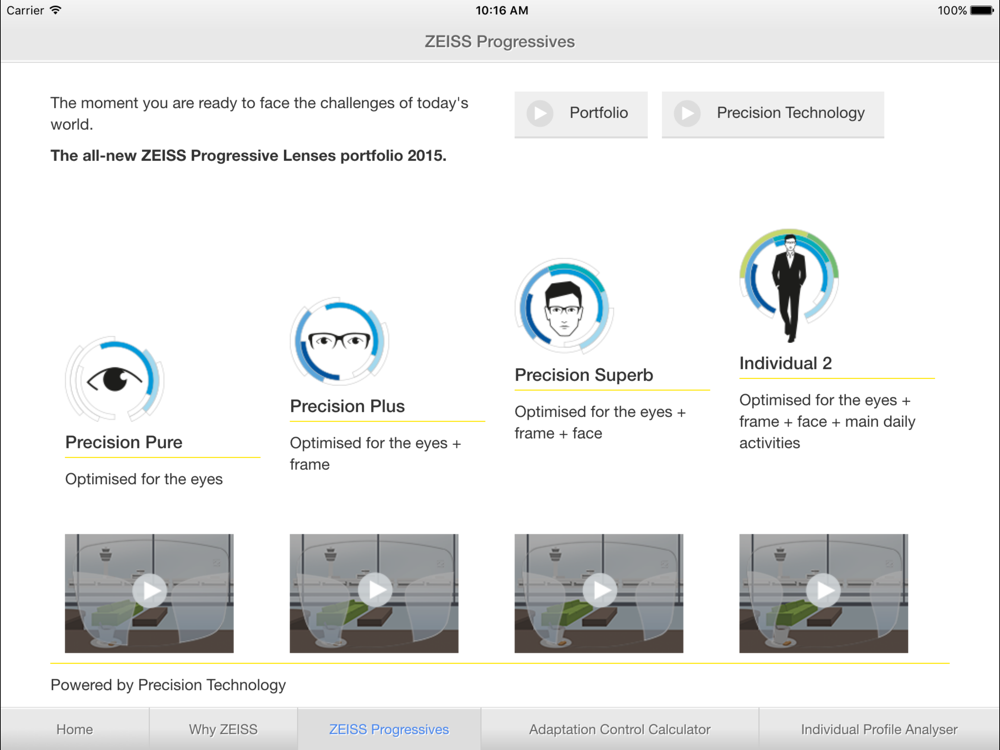The height and width of the screenshot is (750, 1000).
Task: Select the ZEISS Progressives tab
Action: 389,729
